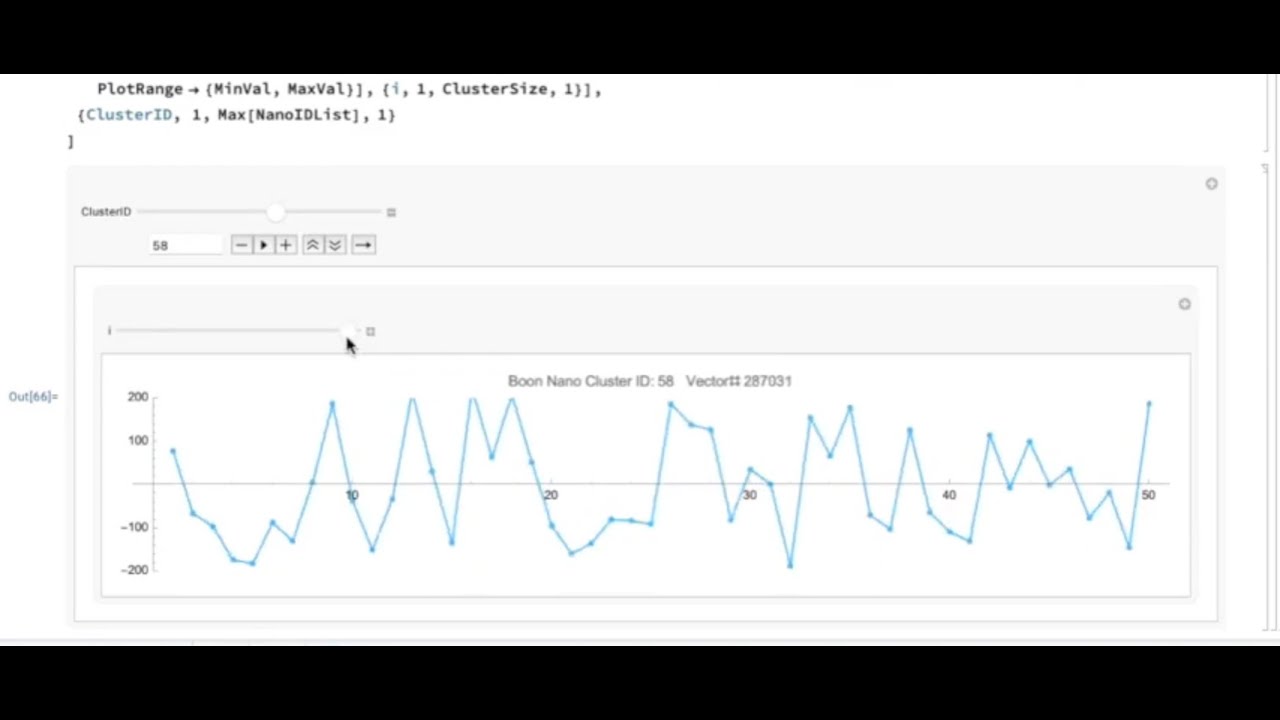Click the plot title Boon Nano Cluster ID
This screenshot has width=1280, height=720.
590,381
